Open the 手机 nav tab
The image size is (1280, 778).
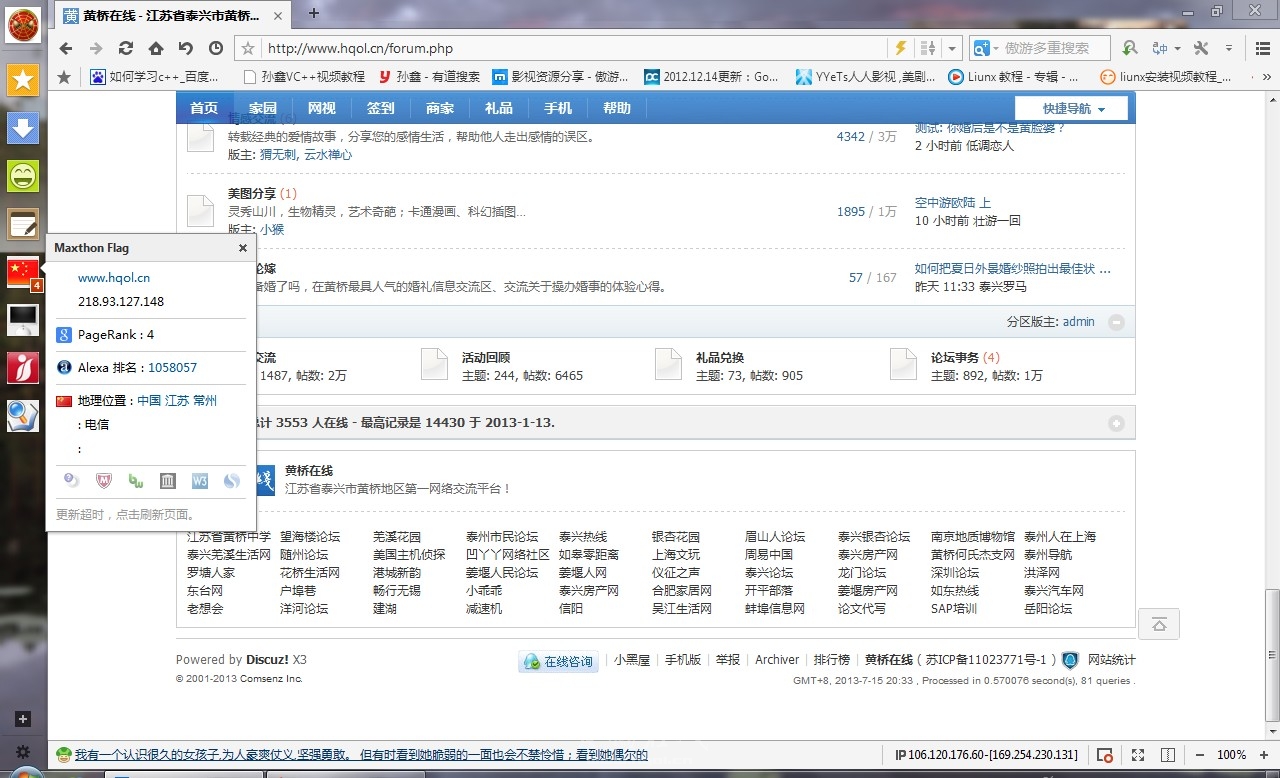coord(558,108)
